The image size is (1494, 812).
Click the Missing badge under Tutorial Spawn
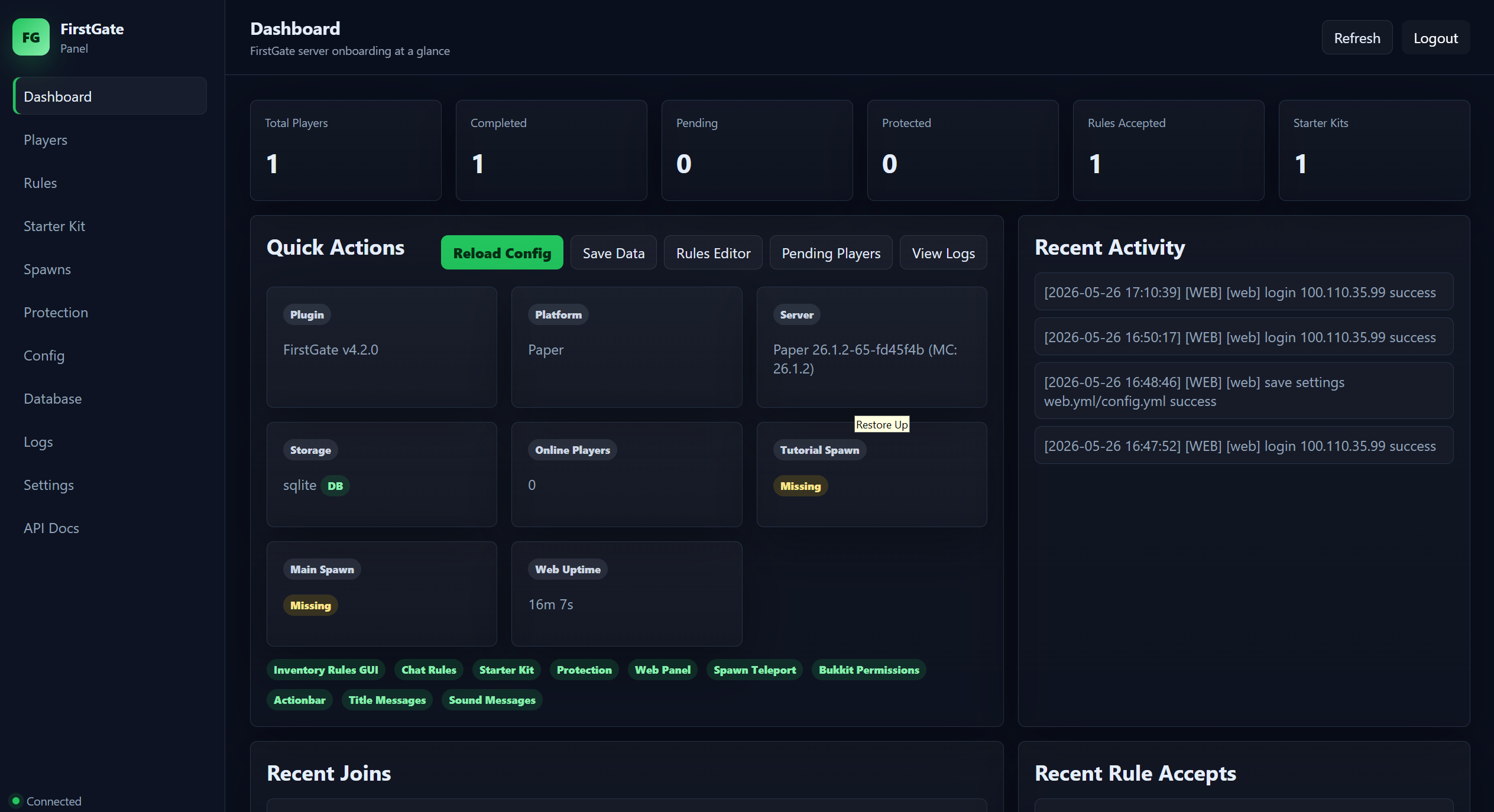(x=801, y=486)
